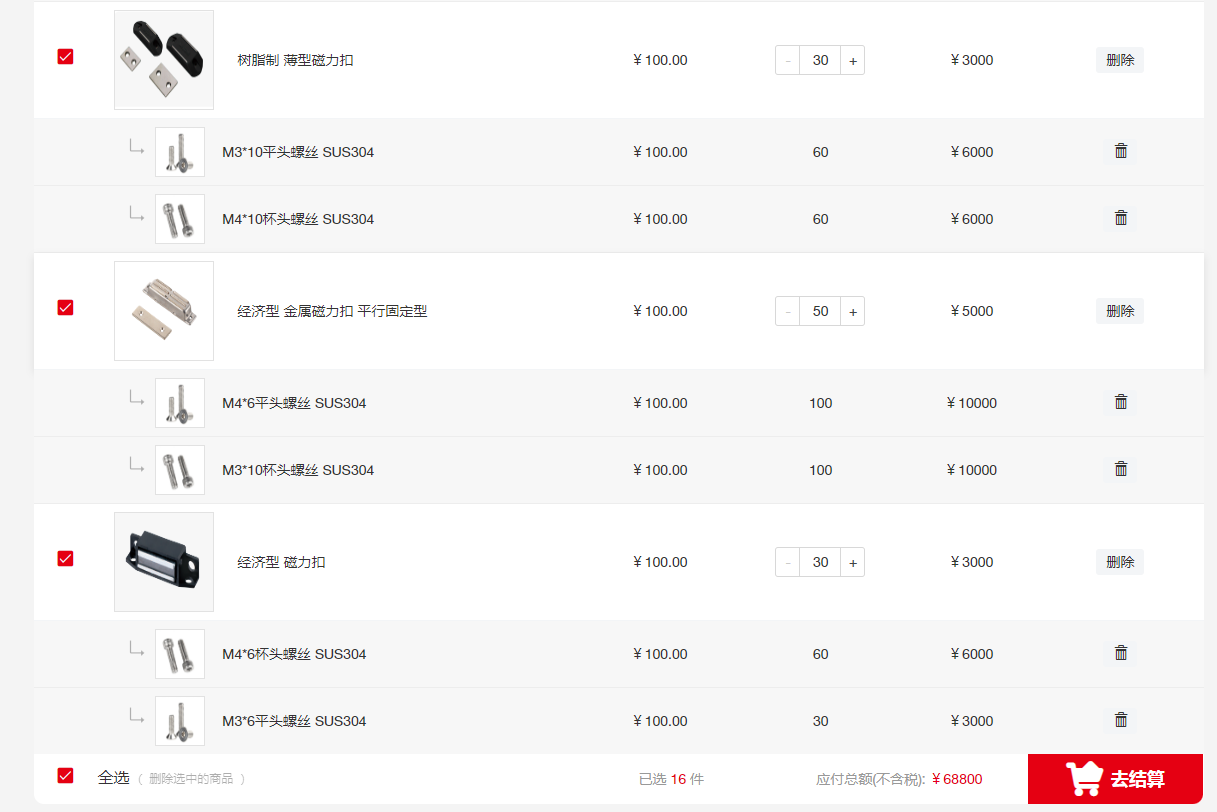Uncheck the 树脂制 薄型磁力扣 item checkbox
Image resolution: width=1217 pixels, height=812 pixels.
click(x=66, y=57)
